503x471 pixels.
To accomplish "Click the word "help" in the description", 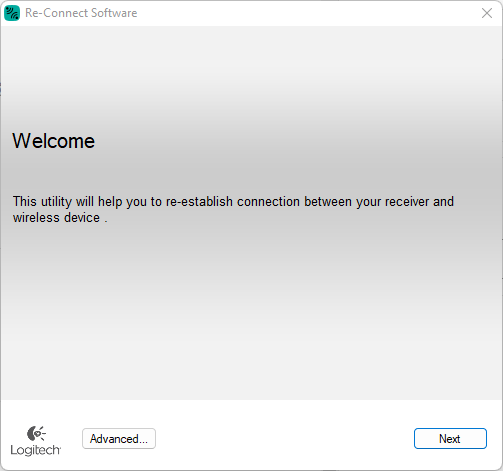I will point(110,202).
